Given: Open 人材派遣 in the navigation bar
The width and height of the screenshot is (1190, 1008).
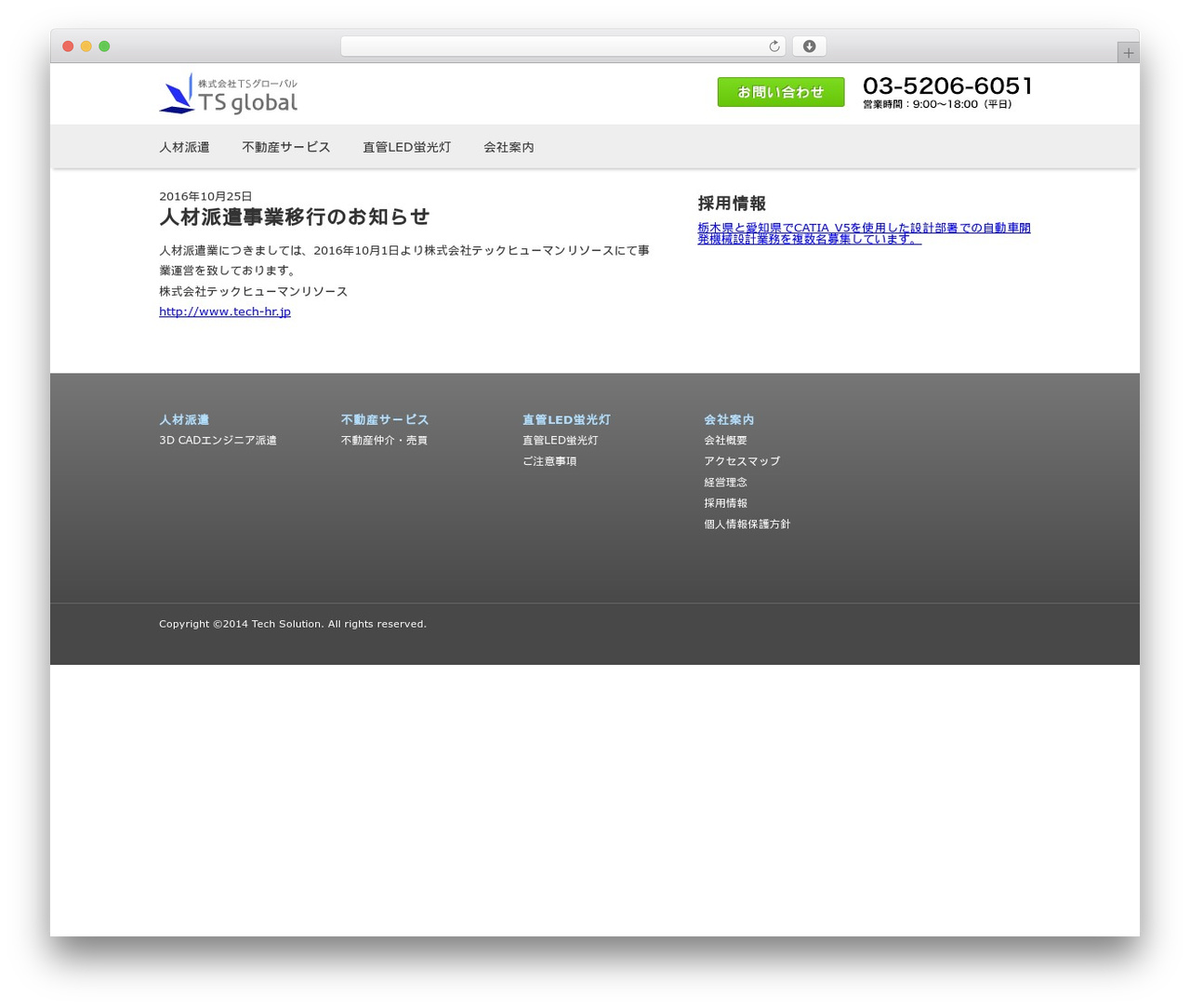Looking at the screenshot, I should click(184, 147).
